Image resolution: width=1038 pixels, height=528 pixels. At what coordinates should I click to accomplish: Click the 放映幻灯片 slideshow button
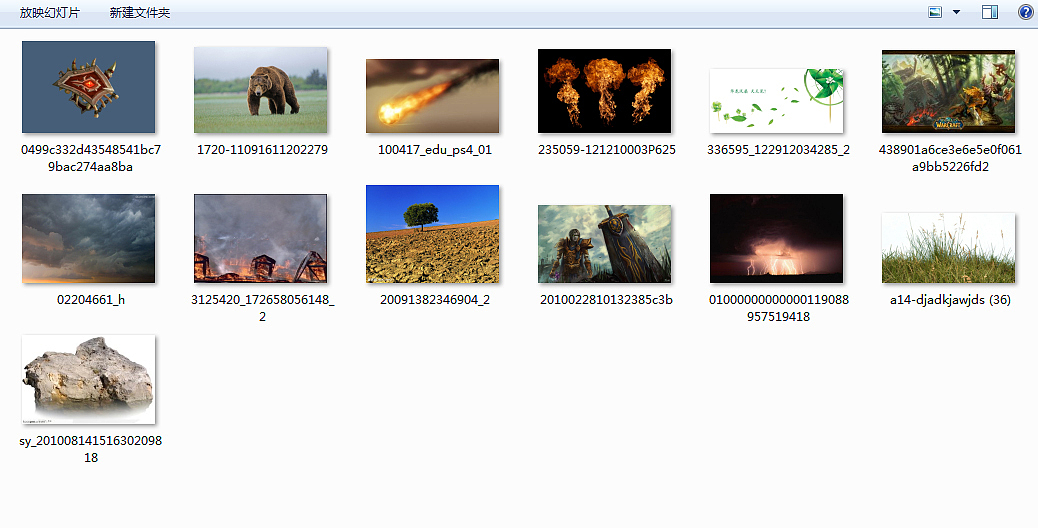(x=50, y=13)
